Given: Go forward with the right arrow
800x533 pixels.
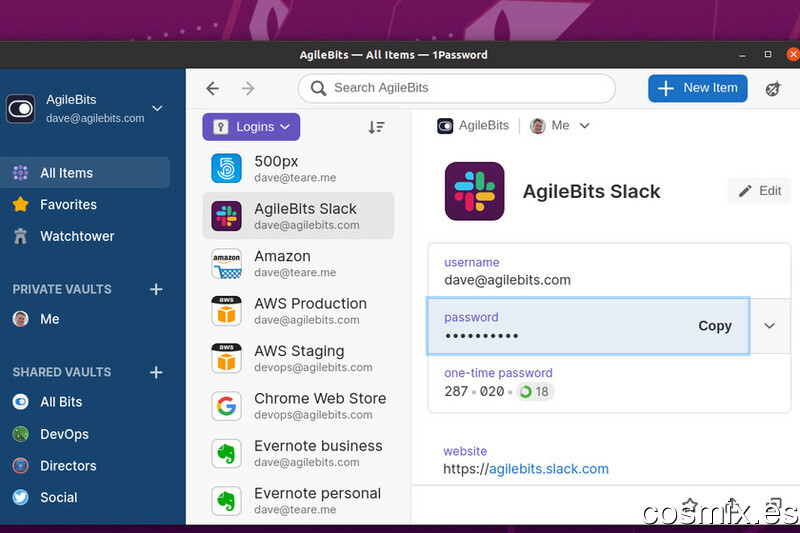Looking at the screenshot, I should [248, 88].
